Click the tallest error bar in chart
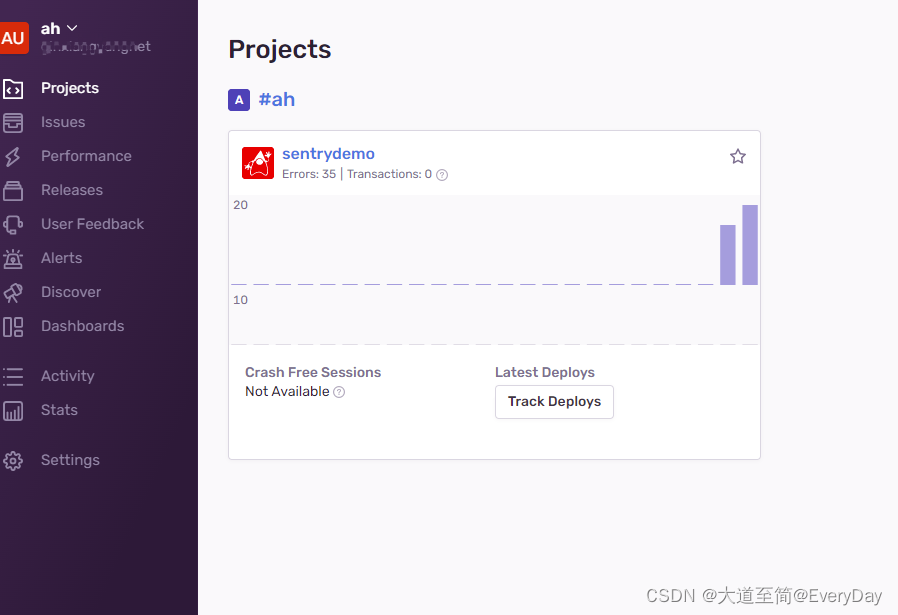Viewport: 898px width, 615px height. (x=750, y=245)
